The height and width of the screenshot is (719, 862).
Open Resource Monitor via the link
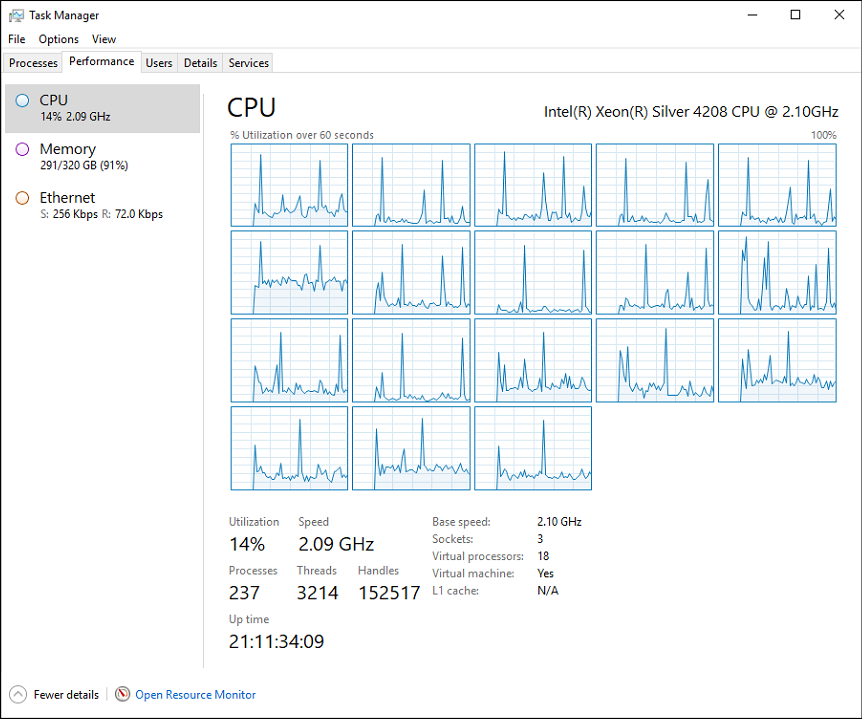click(195, 694)
